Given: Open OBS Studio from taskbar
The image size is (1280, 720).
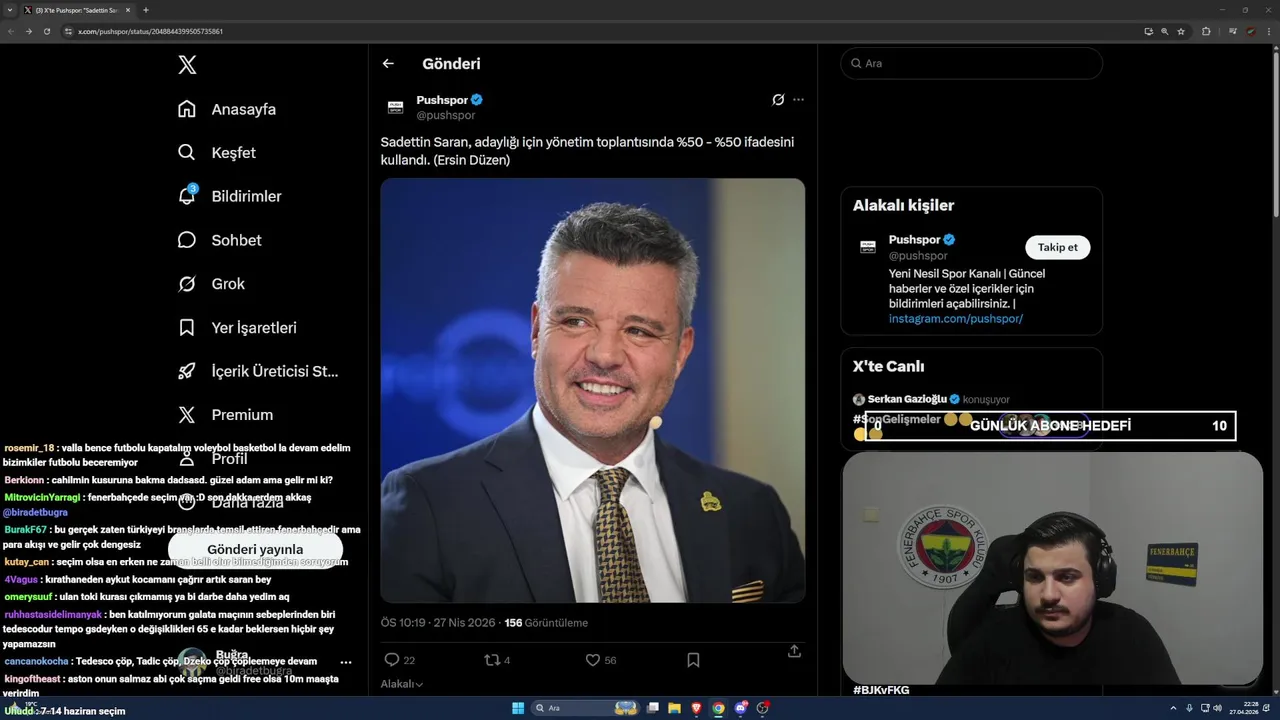Looking at the screenshot, I should tap(763, 708).
